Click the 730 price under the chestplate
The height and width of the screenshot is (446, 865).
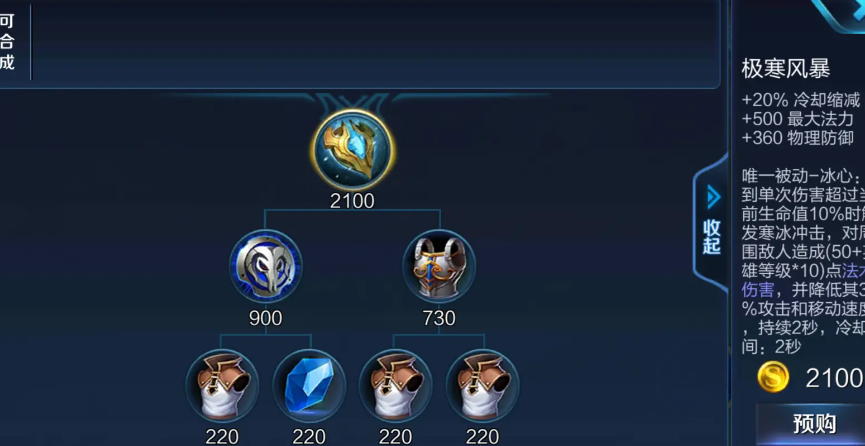tap(439, 318)
